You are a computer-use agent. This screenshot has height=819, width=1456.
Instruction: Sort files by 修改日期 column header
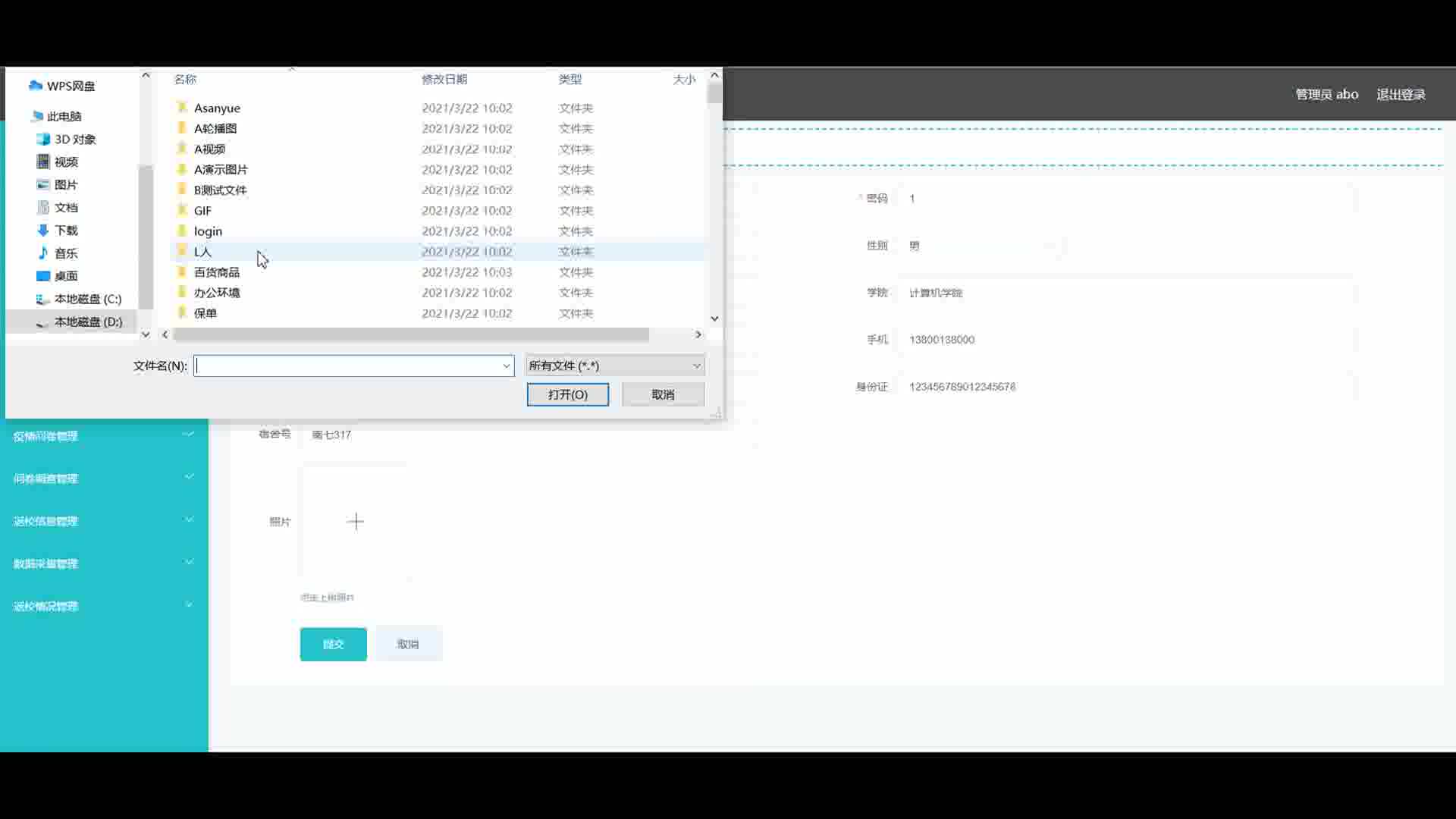click(x=444, y=79)
